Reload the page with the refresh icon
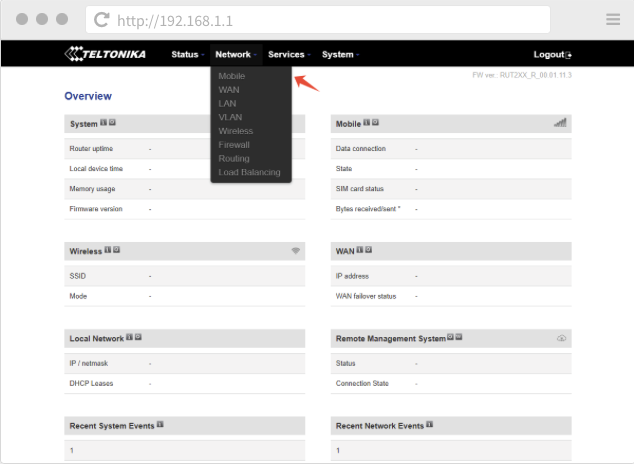The image size is (634, 464). click(101, 20)
